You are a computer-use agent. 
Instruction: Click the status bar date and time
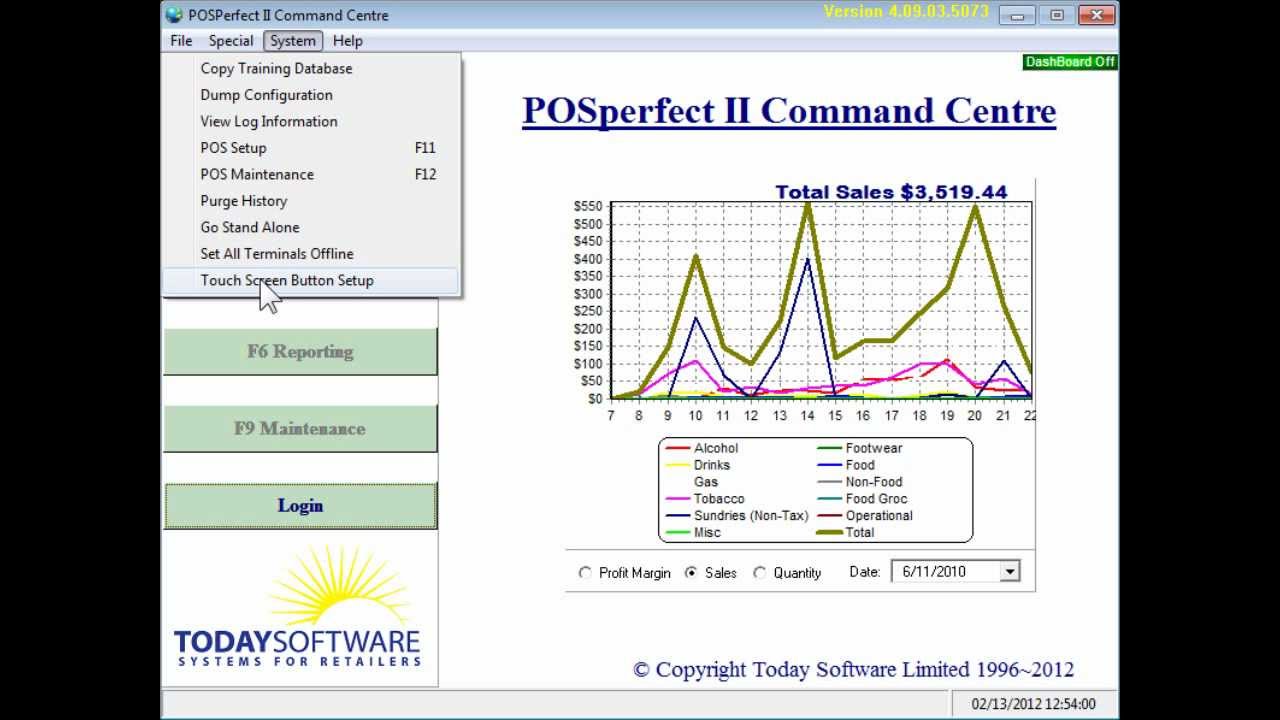(x=1033, y=704)
